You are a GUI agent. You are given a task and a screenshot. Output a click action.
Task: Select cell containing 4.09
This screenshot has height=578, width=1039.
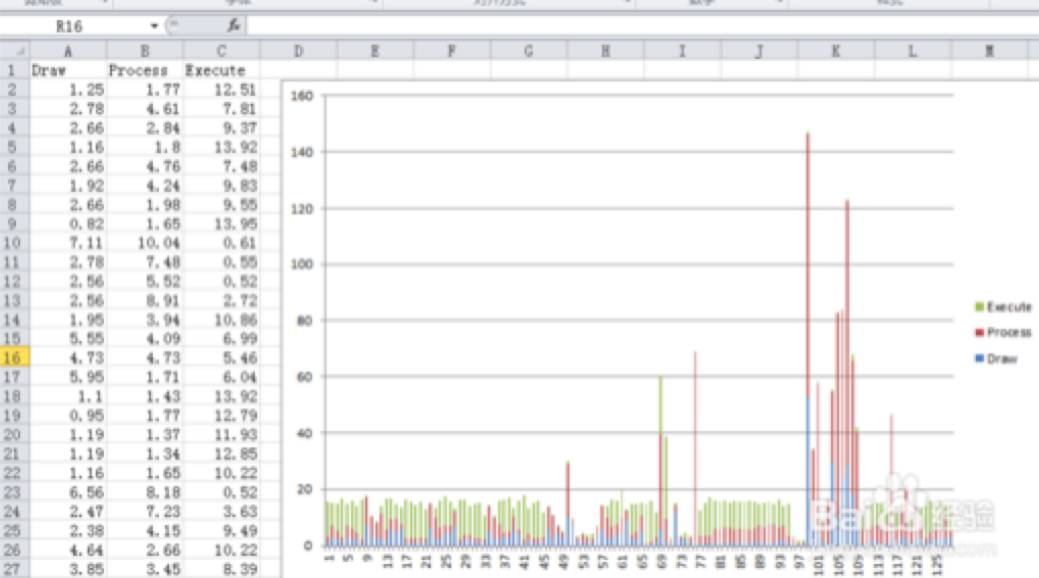coord(144,339)
